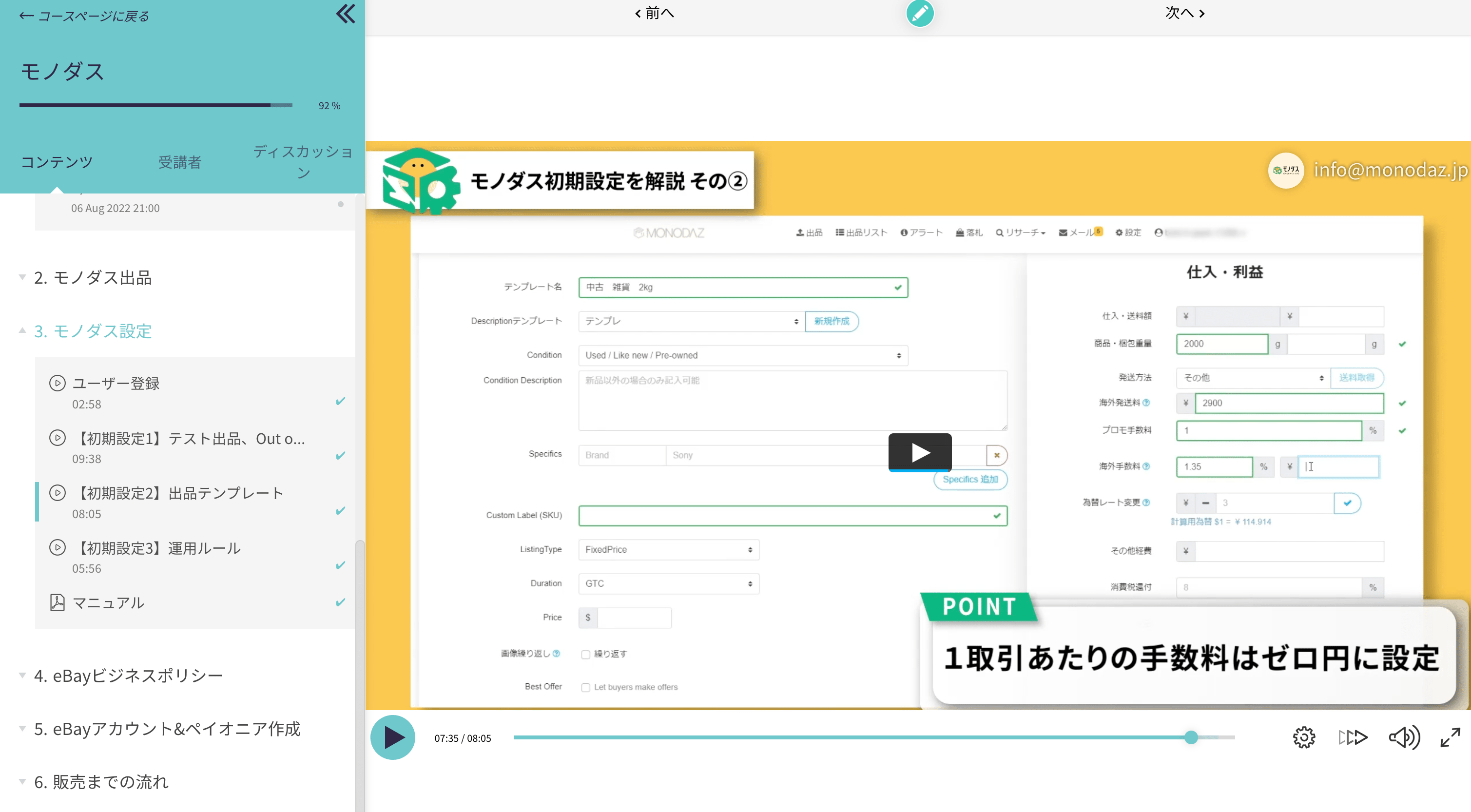Mute the video with speaker icon
This screenshot has height=812, width=1471.
pyautogui.click(x=1403, y=737)
